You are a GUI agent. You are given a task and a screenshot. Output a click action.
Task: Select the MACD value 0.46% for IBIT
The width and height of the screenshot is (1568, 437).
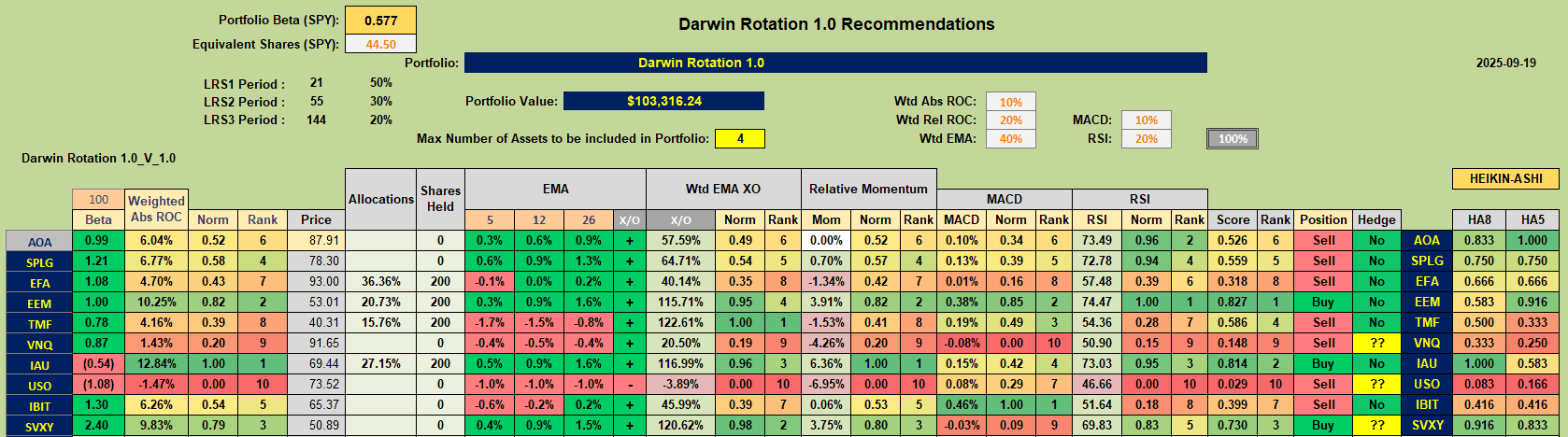point(962,404)
